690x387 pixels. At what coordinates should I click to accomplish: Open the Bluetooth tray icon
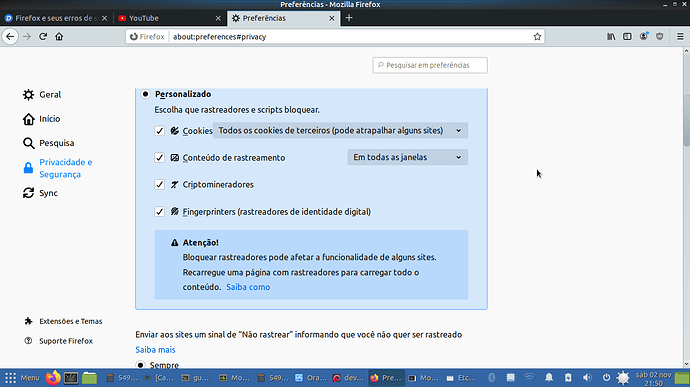492,378
